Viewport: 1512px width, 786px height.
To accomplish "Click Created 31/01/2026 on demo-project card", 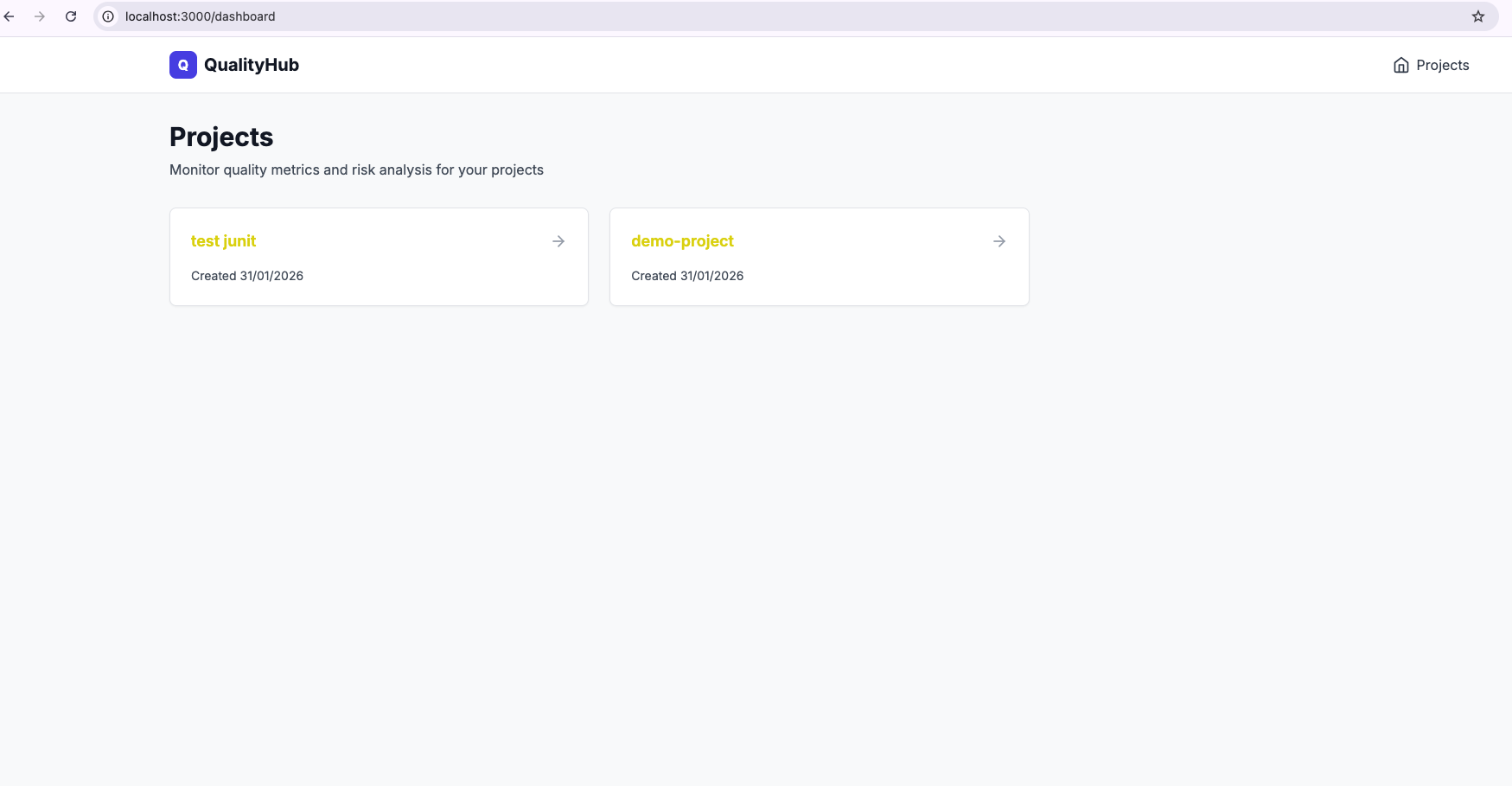I will click(x=687, y=275).
